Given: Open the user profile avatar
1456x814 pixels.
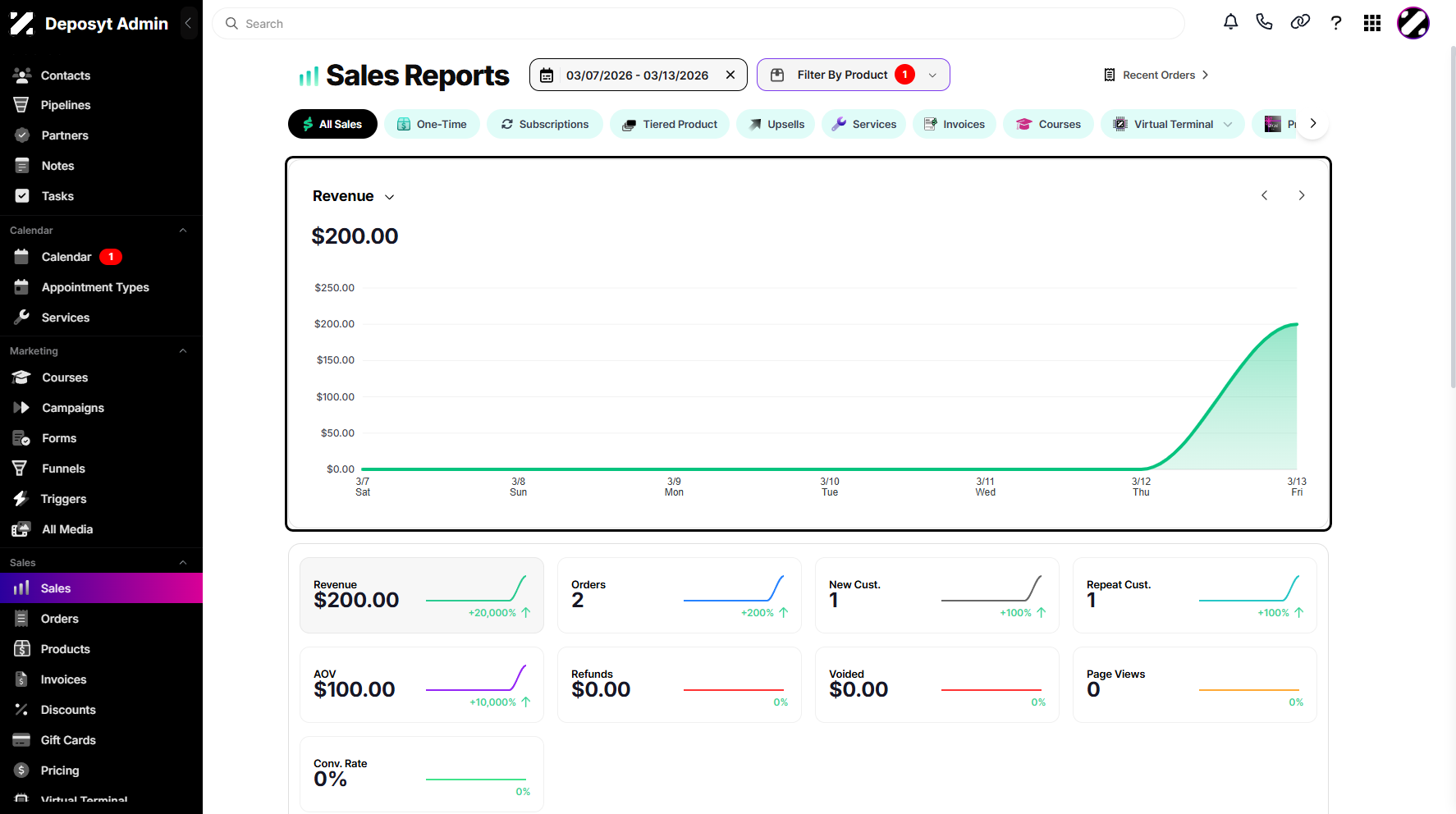Looking at the screenshot, I should [1413, 23].
